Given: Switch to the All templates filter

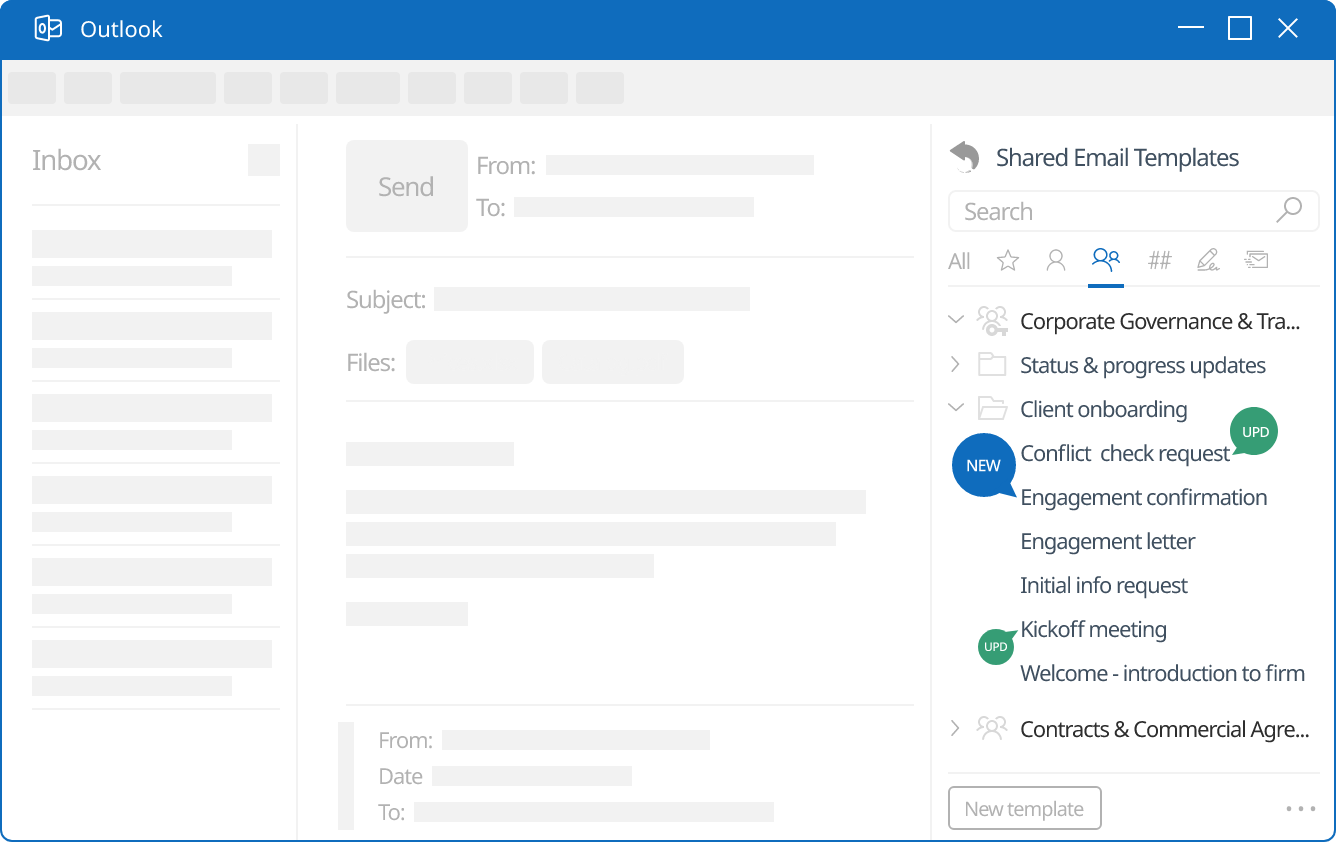Looking at the screenshot, I should (x=958, y=260).
